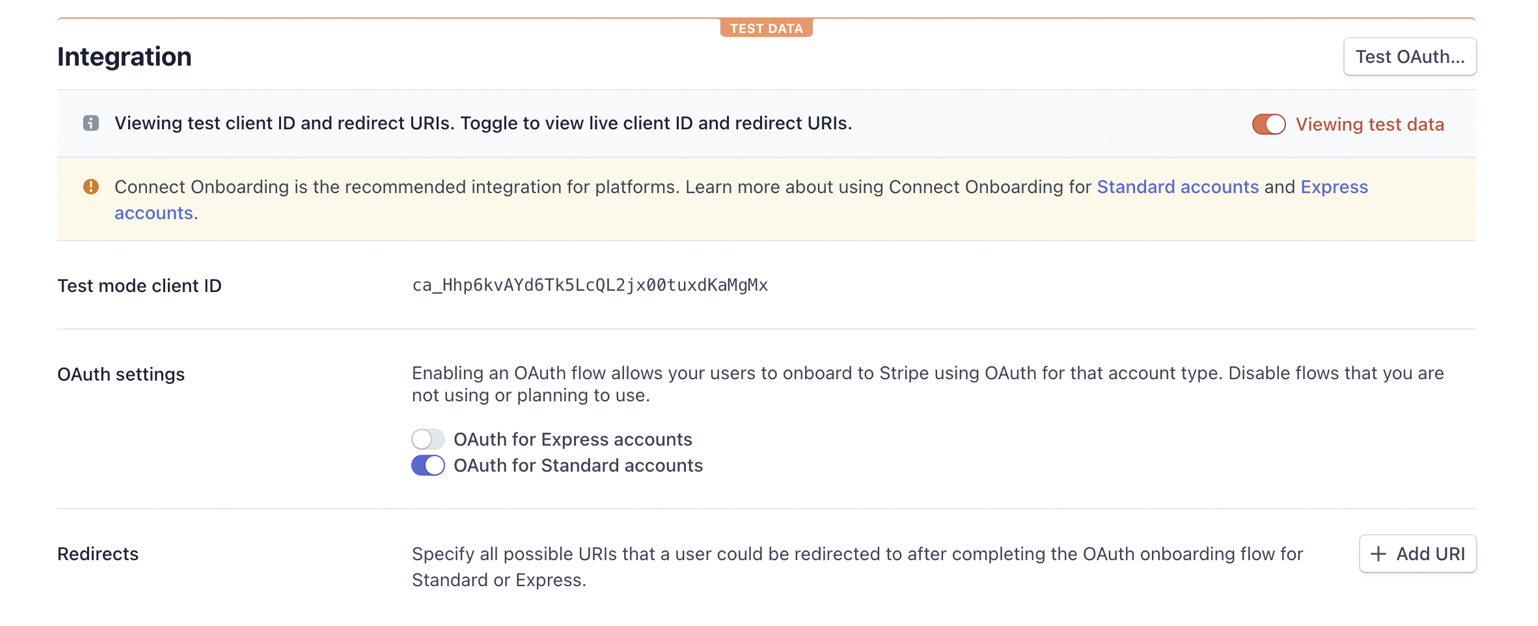Click the Integration heading
Screen dimensions: 1538x626
[x=124, y=57]
